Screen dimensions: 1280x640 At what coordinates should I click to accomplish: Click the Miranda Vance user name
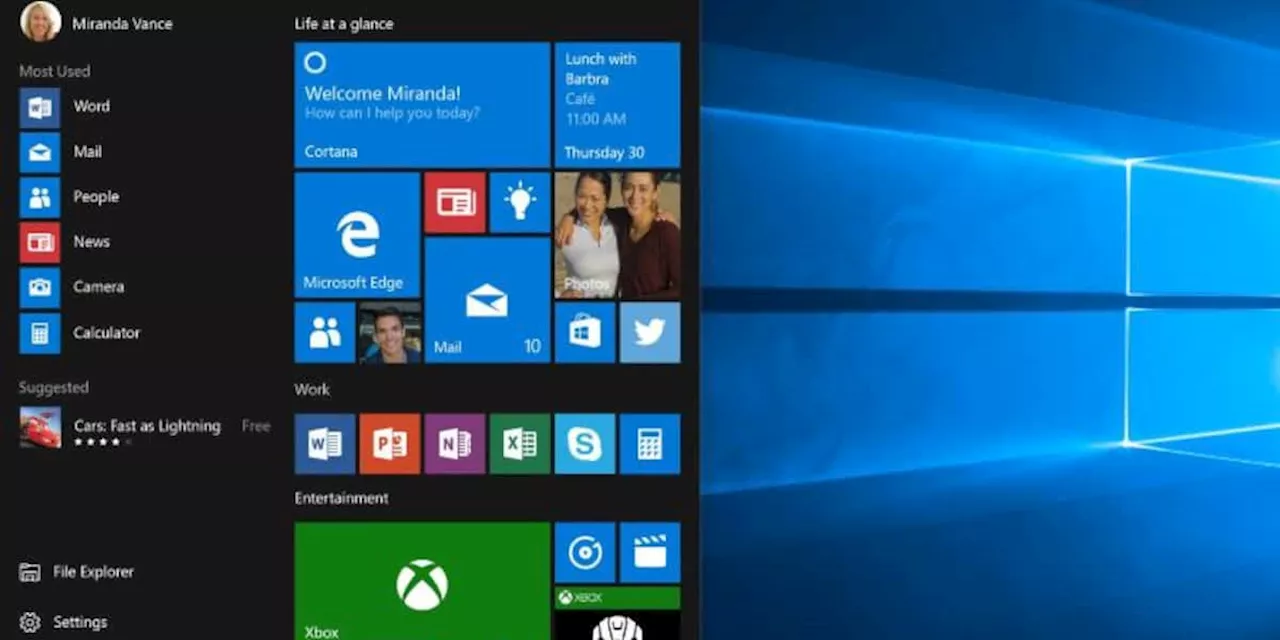[x=122, y=24]
